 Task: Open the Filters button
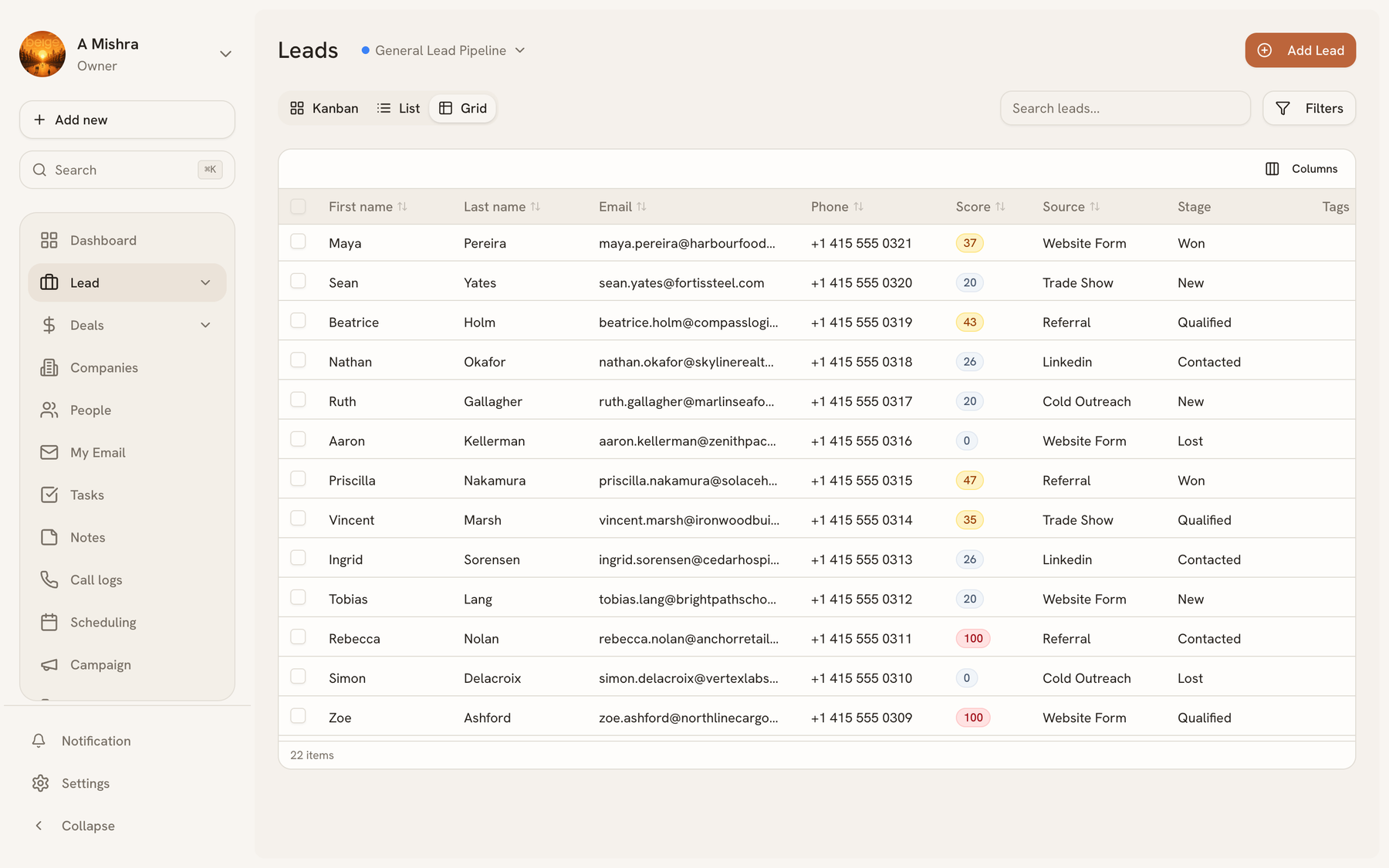click(1310, 108)
